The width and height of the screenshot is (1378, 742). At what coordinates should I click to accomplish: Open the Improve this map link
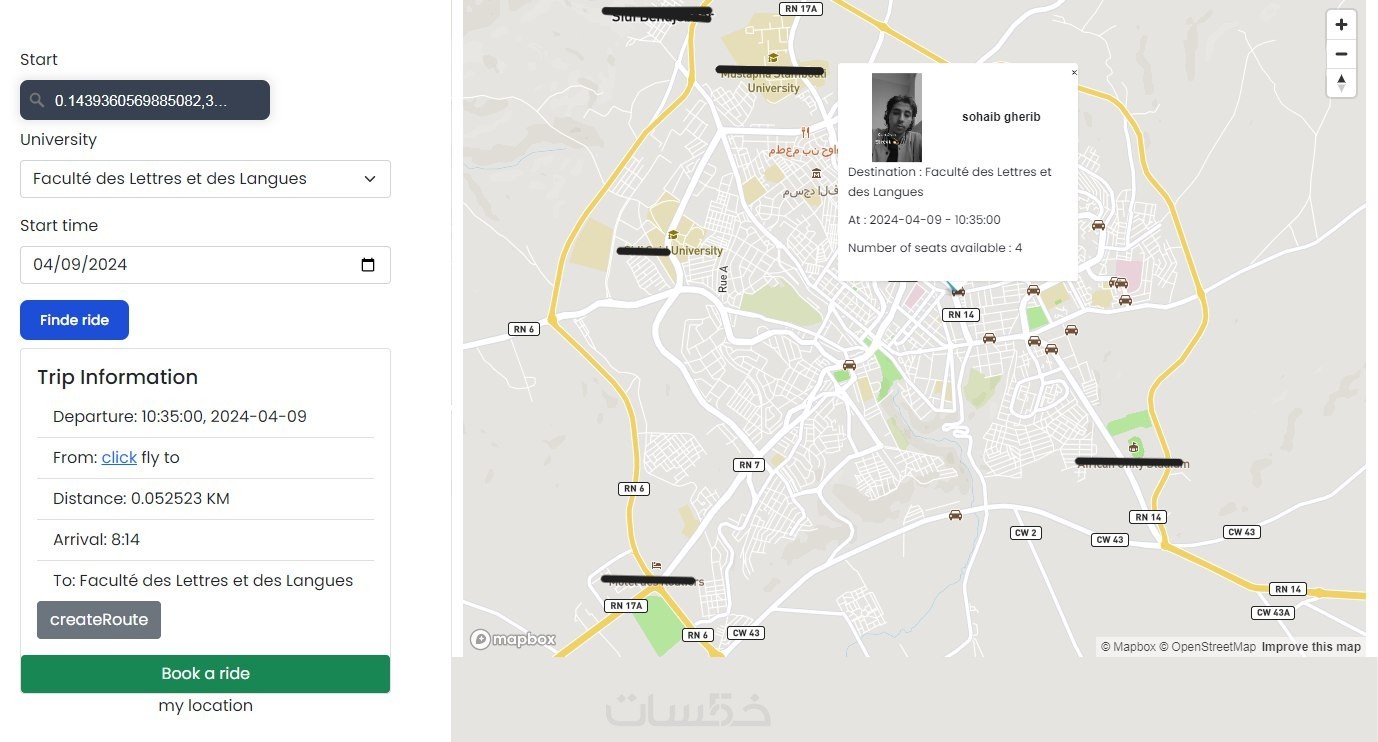(1311, 647)
